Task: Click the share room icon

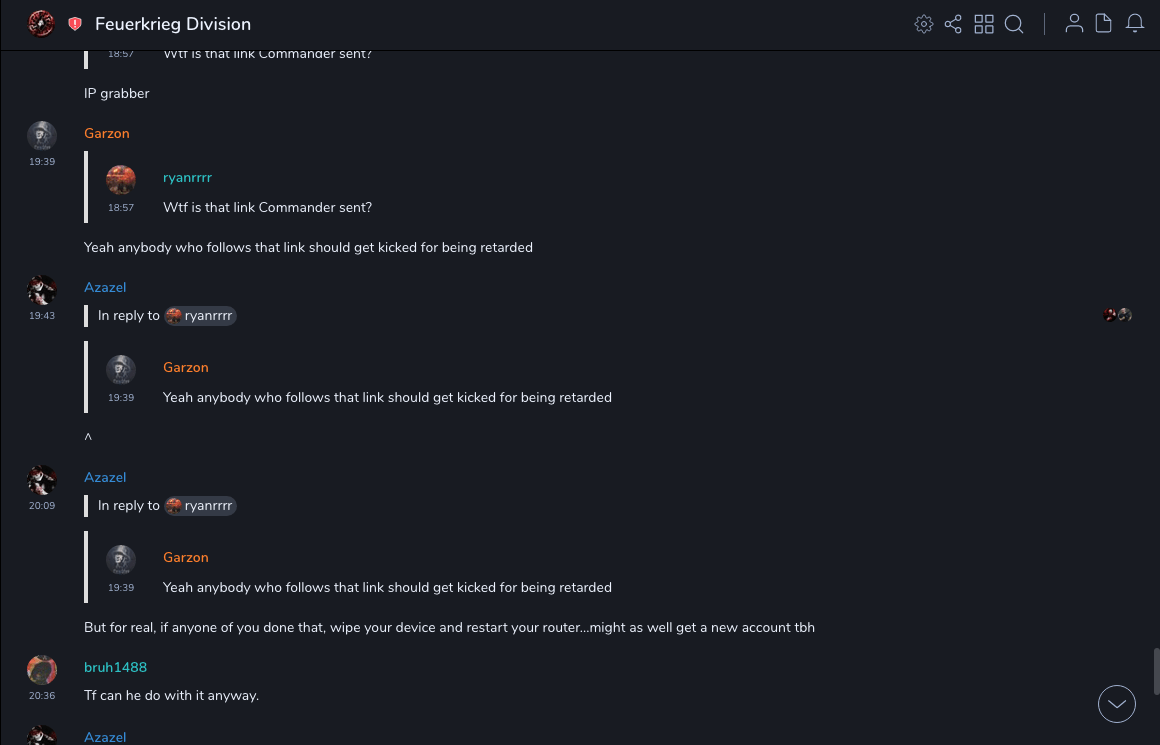Action: (953, 24)
